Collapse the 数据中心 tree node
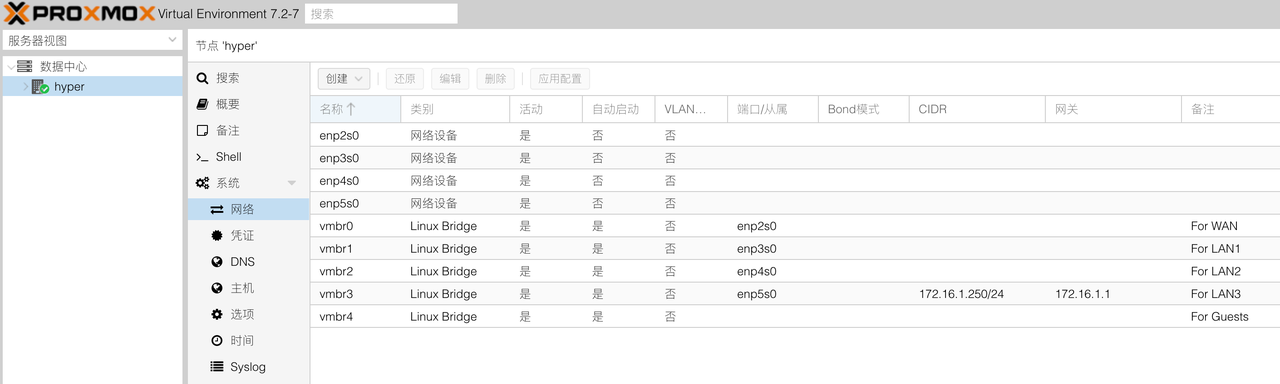Screen dimensions: 1280x384 click(10, 66)
